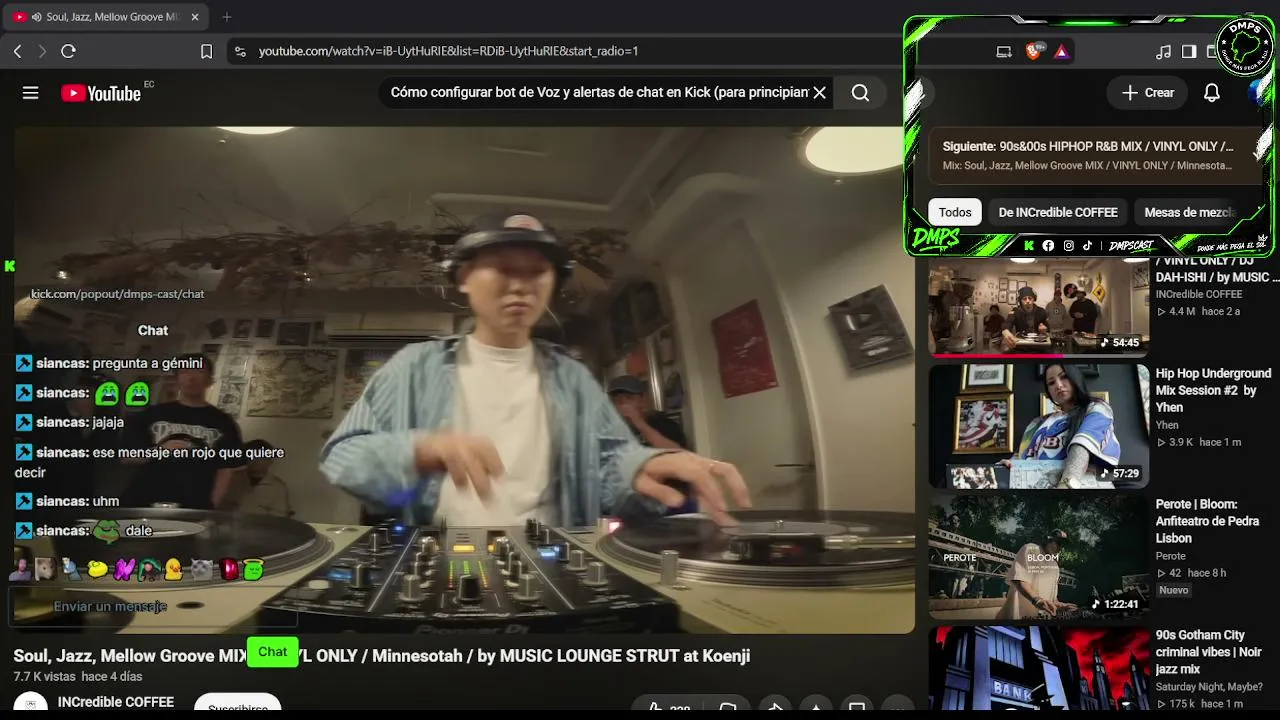
Task: Open the media control music note icon
Action: coord(1163,51)
